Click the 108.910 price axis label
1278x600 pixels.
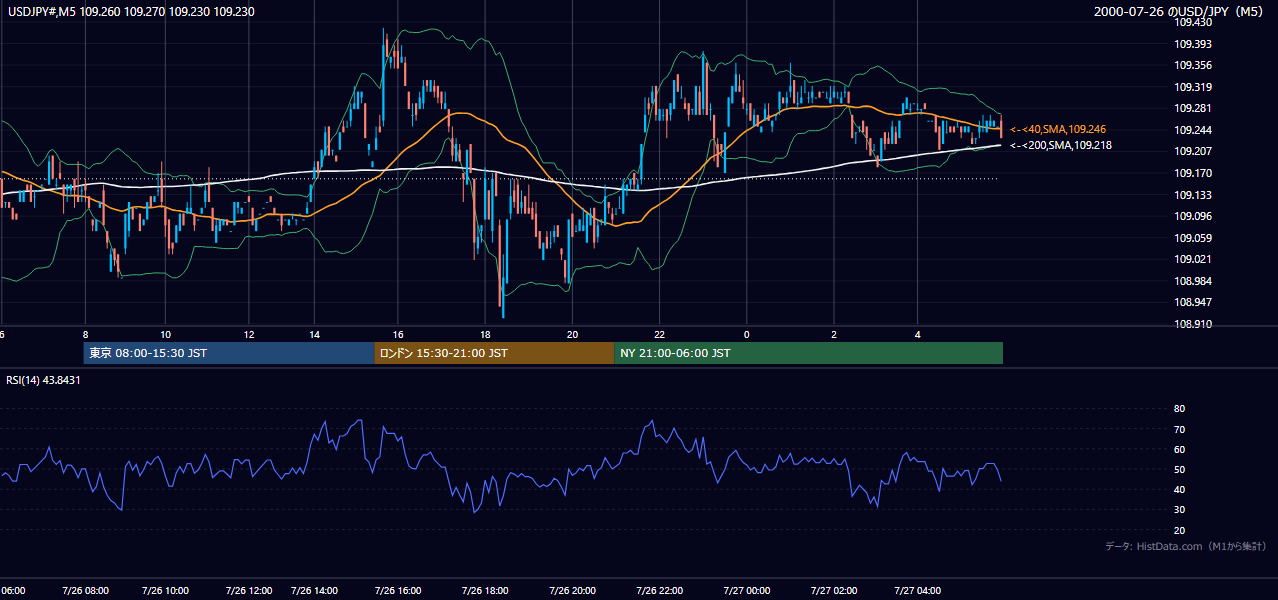click(1193, 325)
